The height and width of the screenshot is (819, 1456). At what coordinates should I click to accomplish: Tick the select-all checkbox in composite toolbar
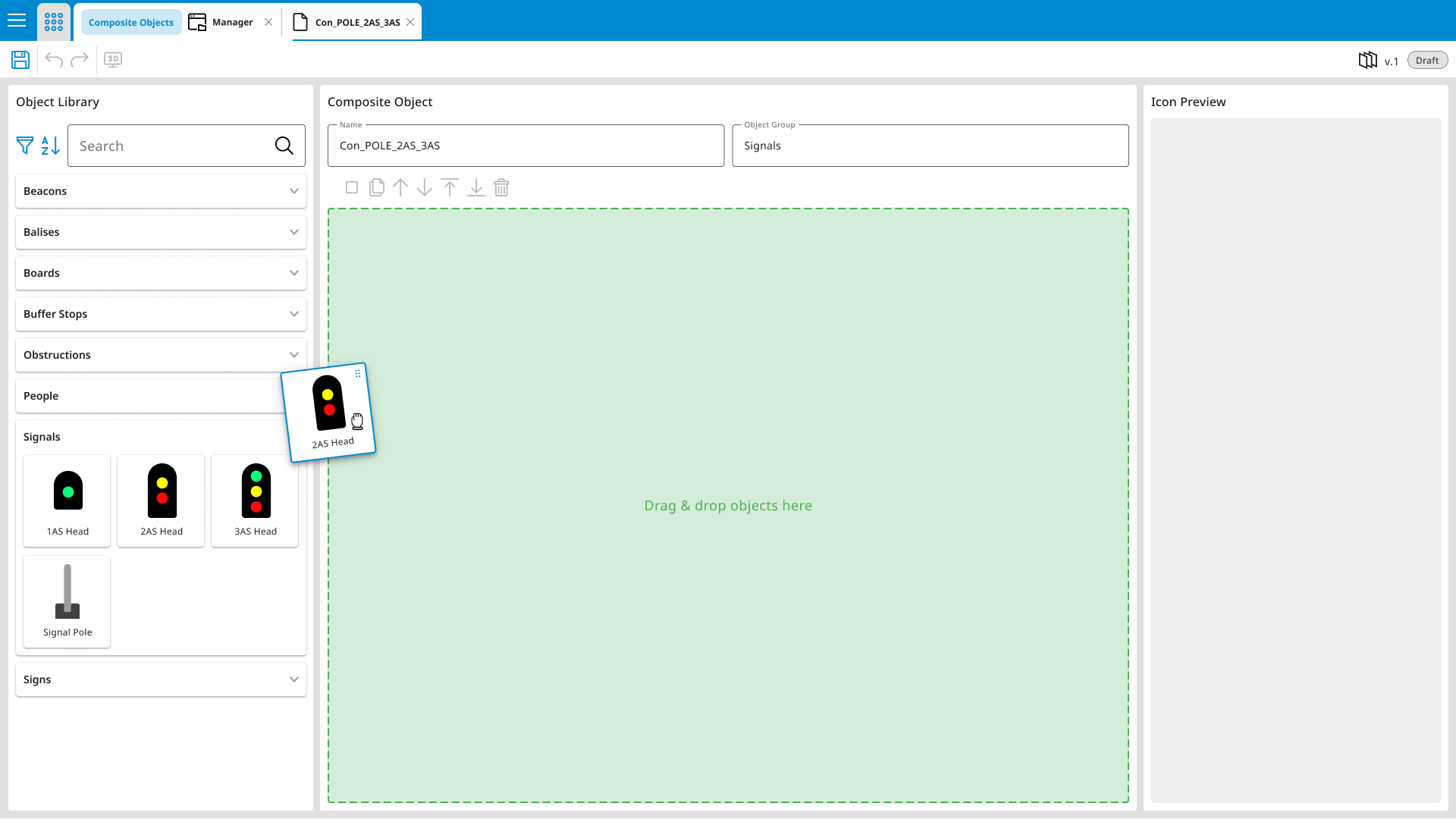click(352, 187)
